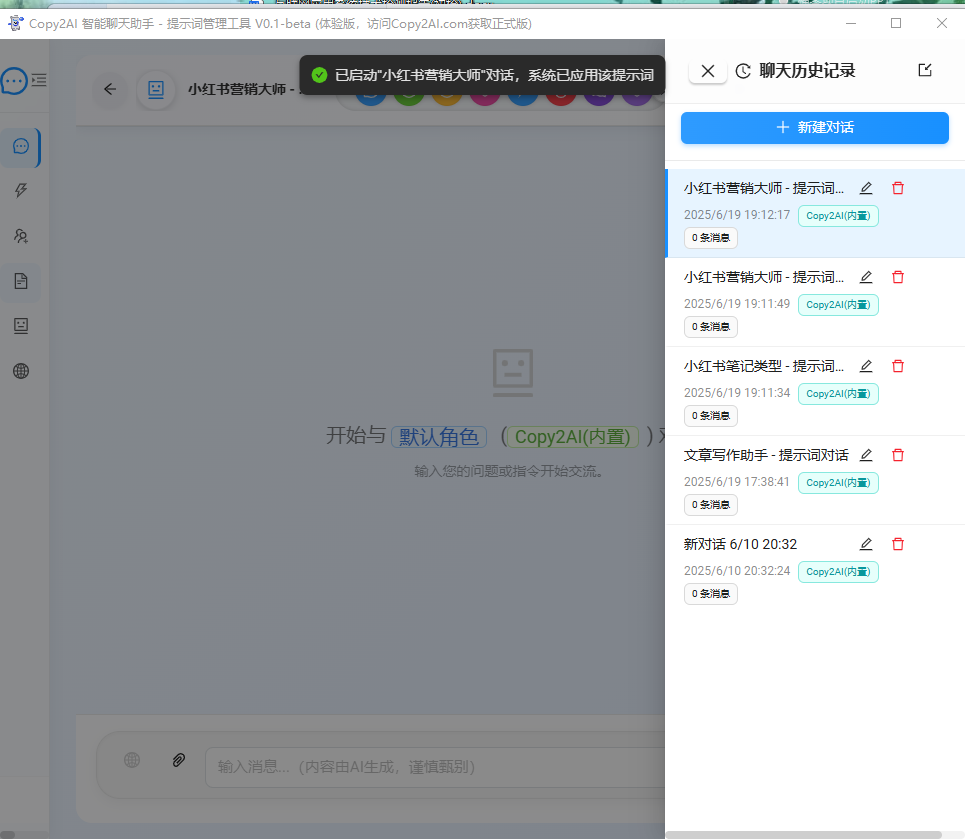
Task: Click the 新建对话 button
Action: [x=814, y=127]
